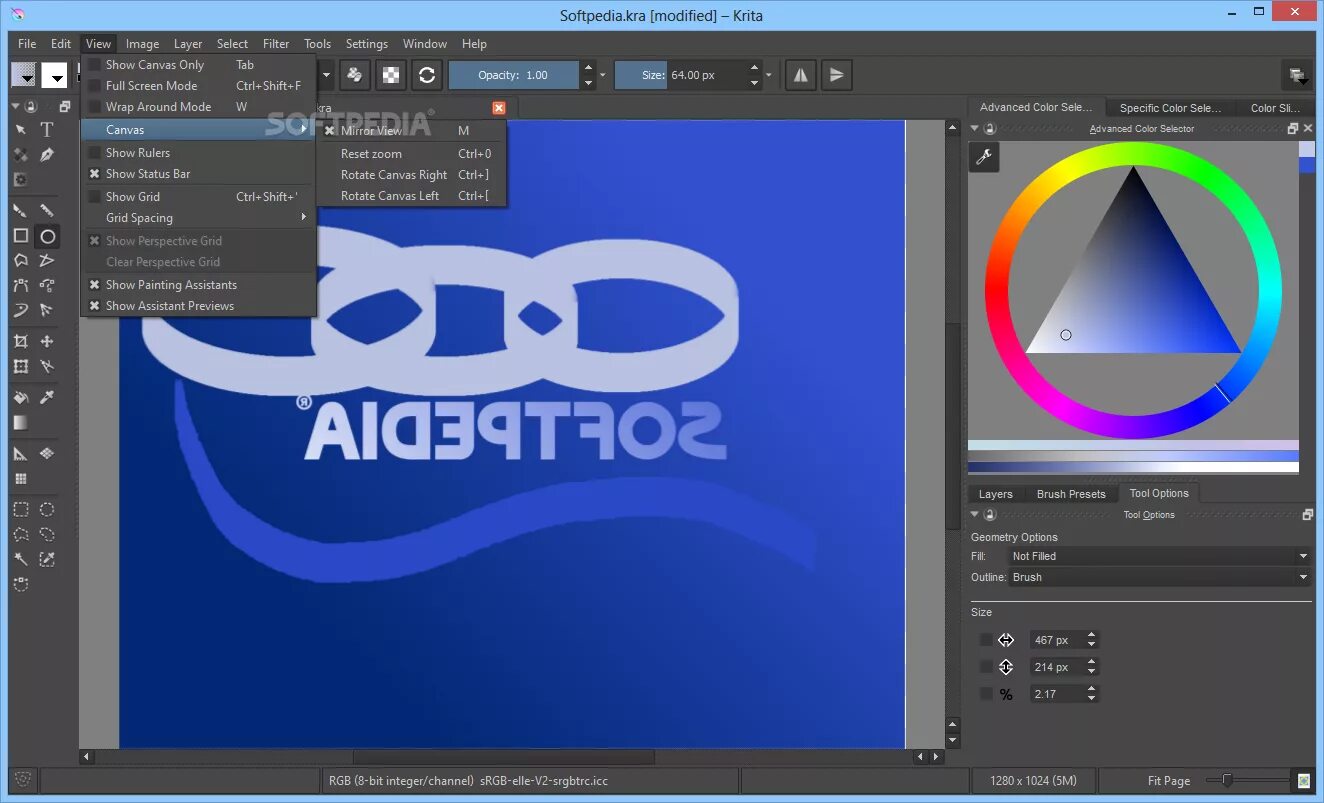Uncheck Show Status Bar
1324x803 pixels.
click(x=198, y=173)
